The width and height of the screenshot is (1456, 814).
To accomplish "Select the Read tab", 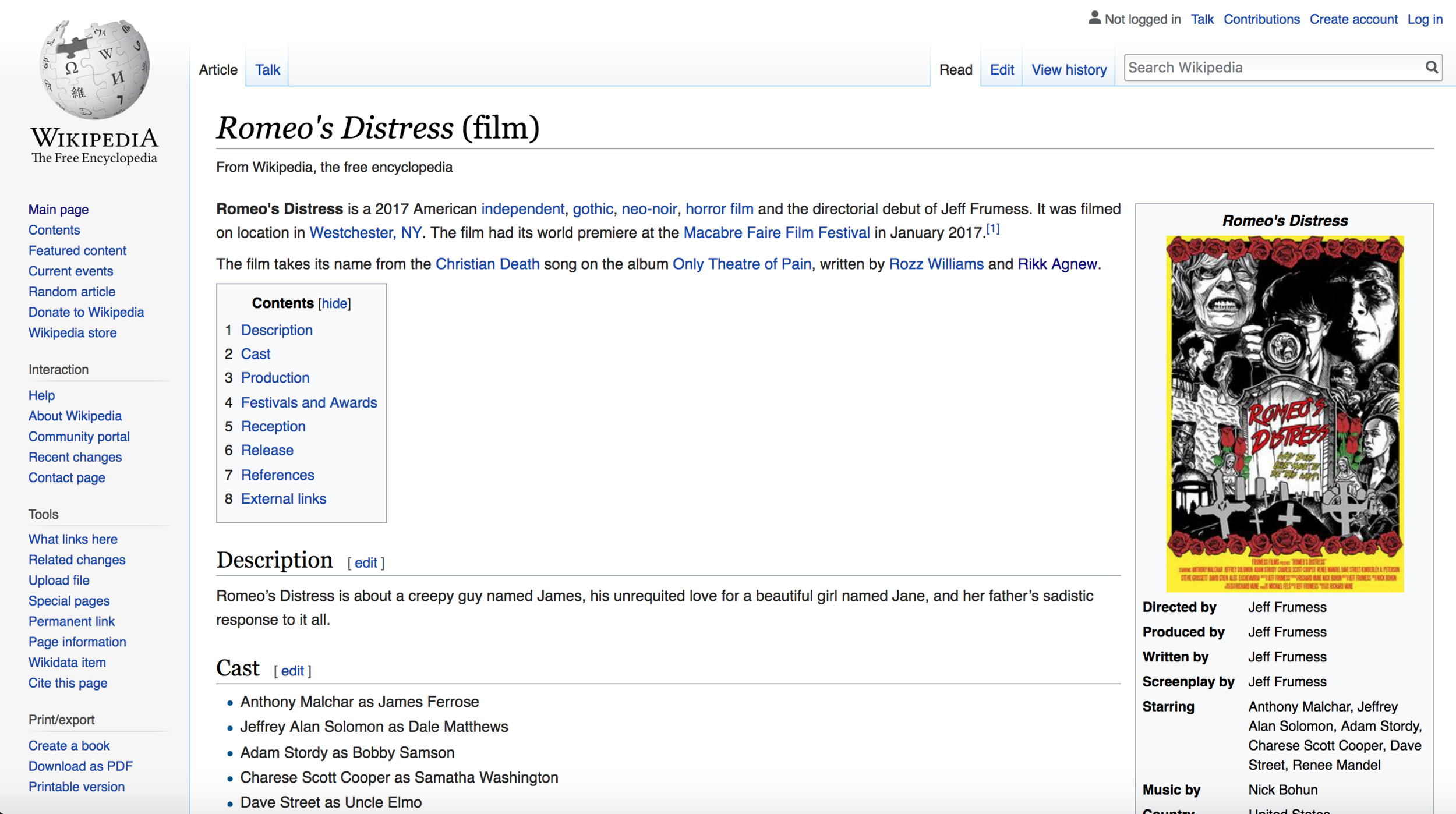I will (x=956, y=70).
